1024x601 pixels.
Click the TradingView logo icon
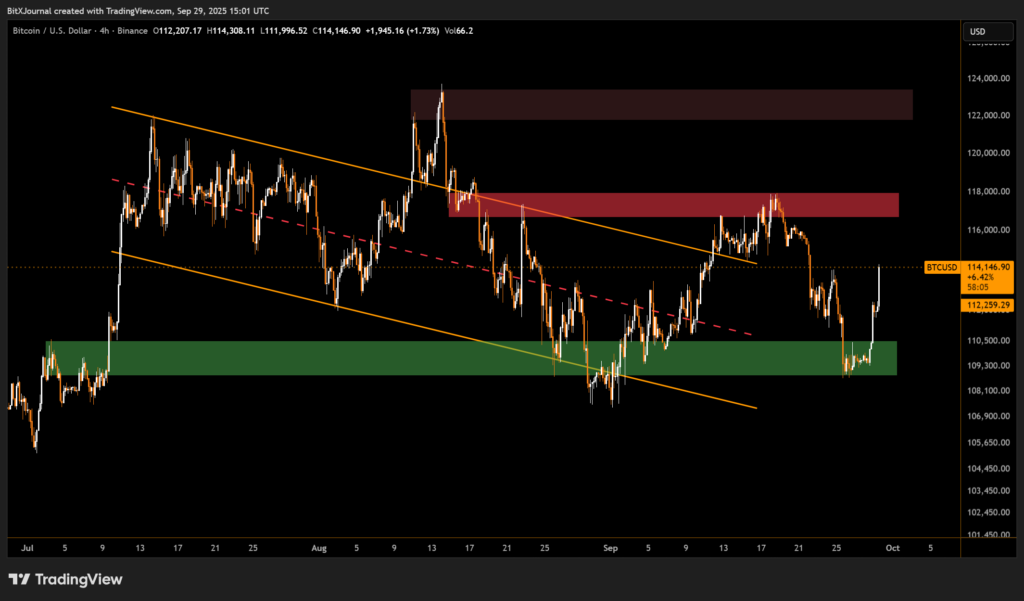(x=20, y=579)
